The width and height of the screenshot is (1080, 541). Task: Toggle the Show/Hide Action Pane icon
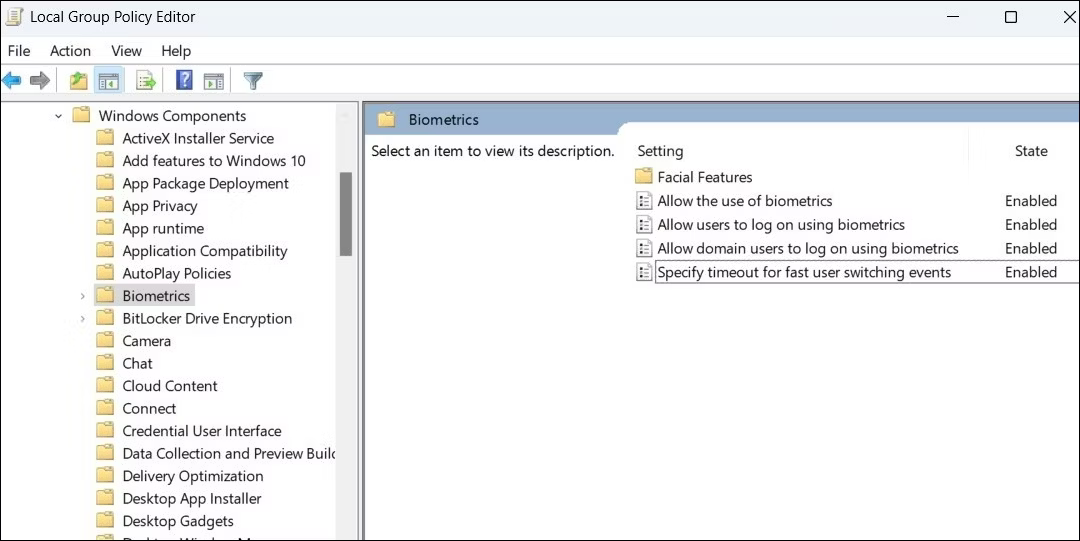[x=214, y=81]
